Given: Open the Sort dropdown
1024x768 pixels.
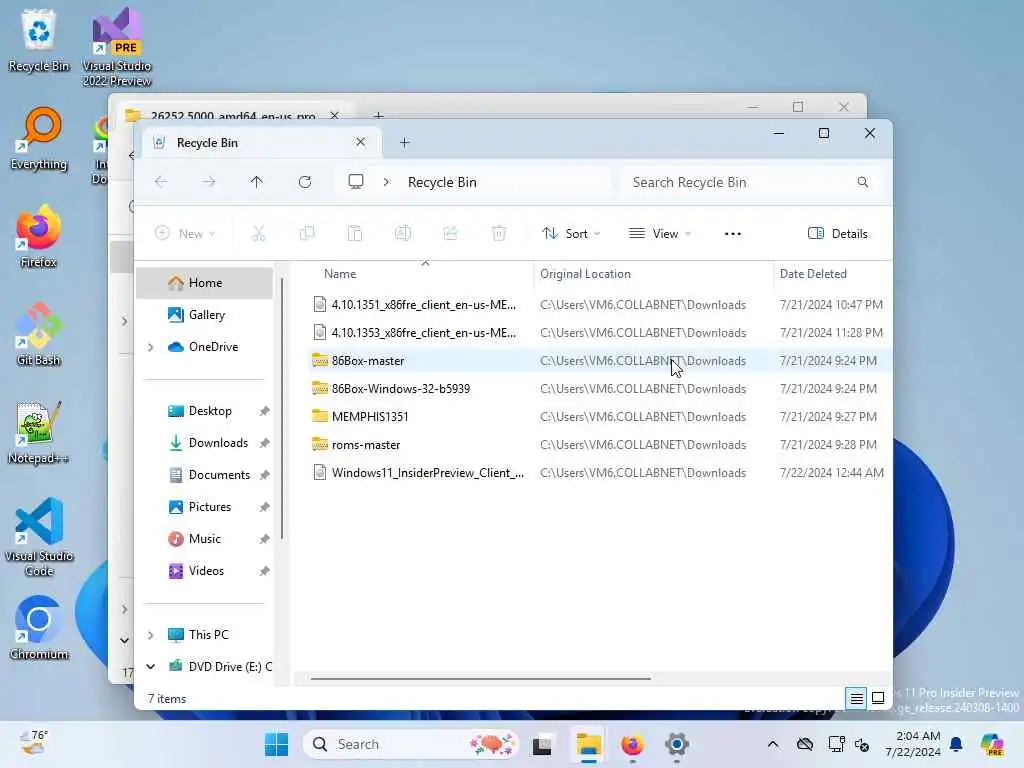Looking at the screenshot, I should pos(571,234).
